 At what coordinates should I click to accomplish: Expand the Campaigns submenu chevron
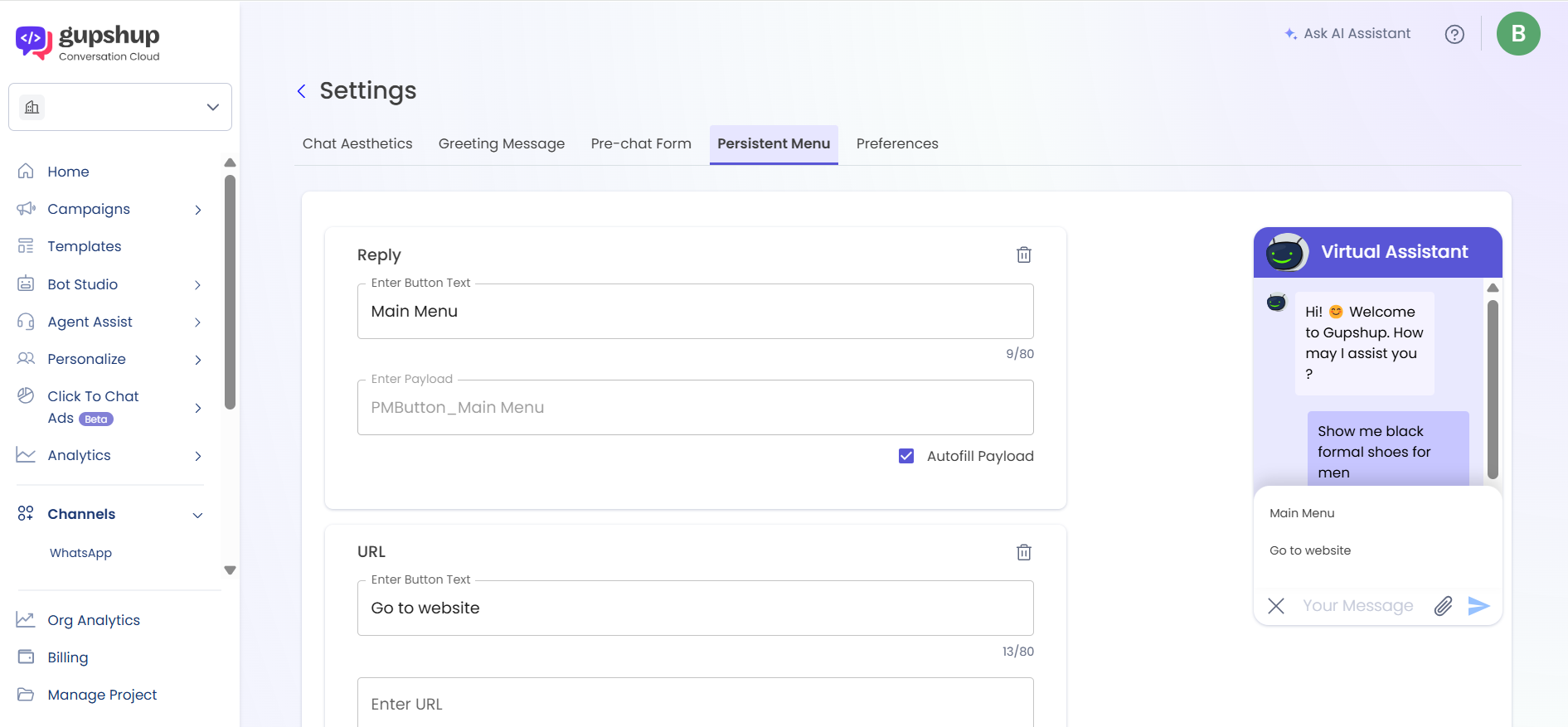click(x=198, y=210)
